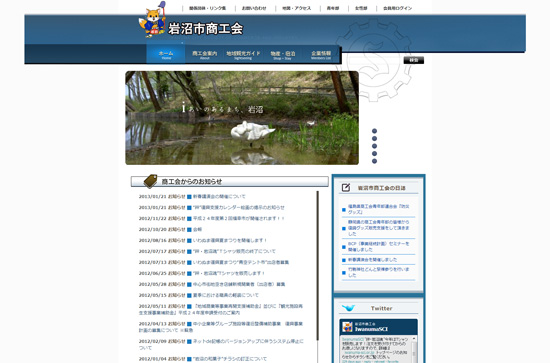Open 女性部 in the top menu

click(x=361, y=8)
